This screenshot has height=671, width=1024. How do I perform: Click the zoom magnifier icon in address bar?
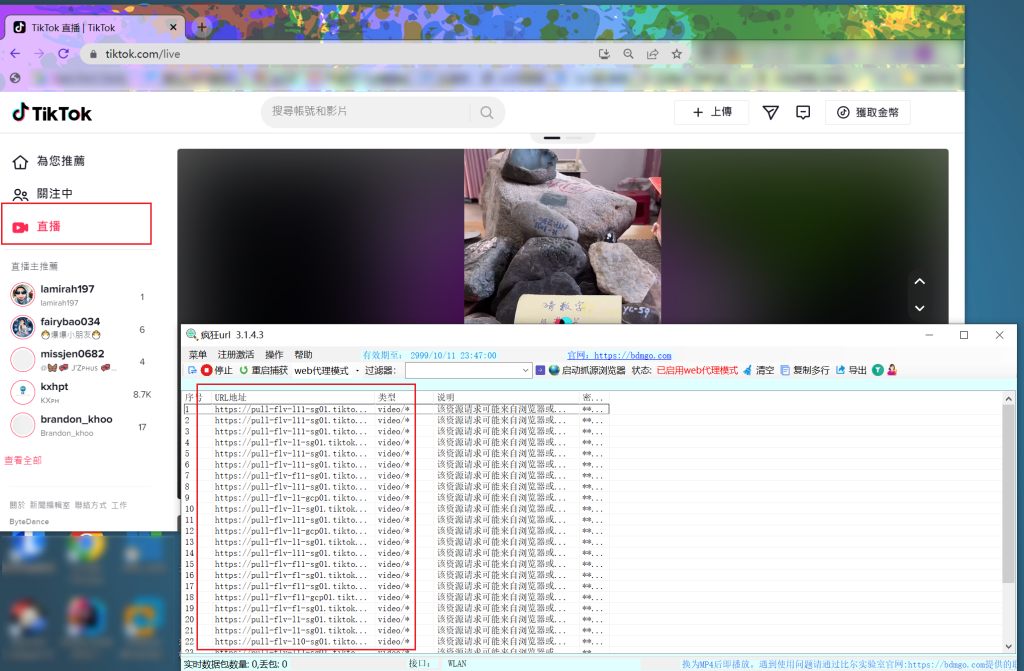(628, 54)
